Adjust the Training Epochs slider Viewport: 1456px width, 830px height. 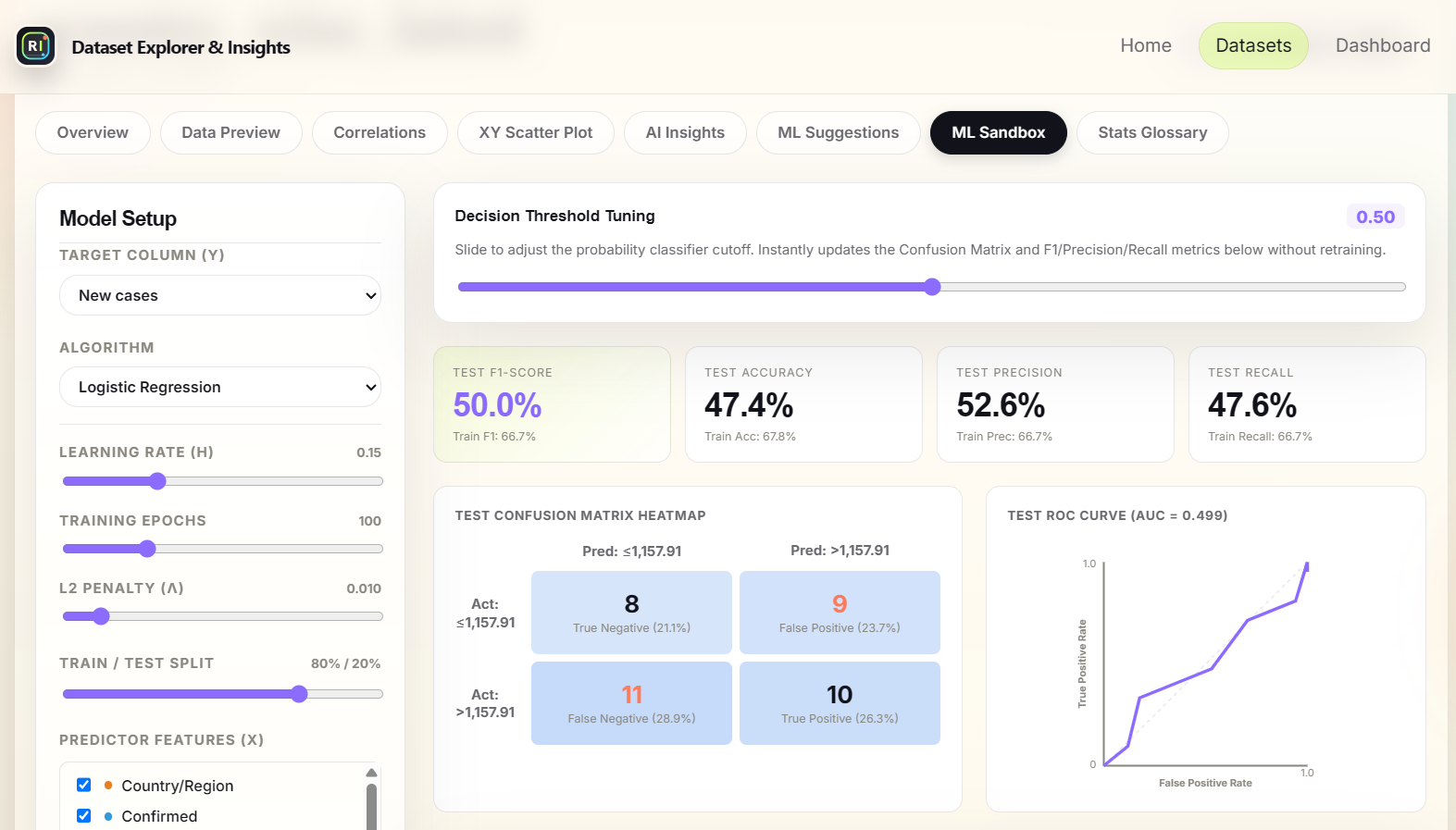point(222,549)
